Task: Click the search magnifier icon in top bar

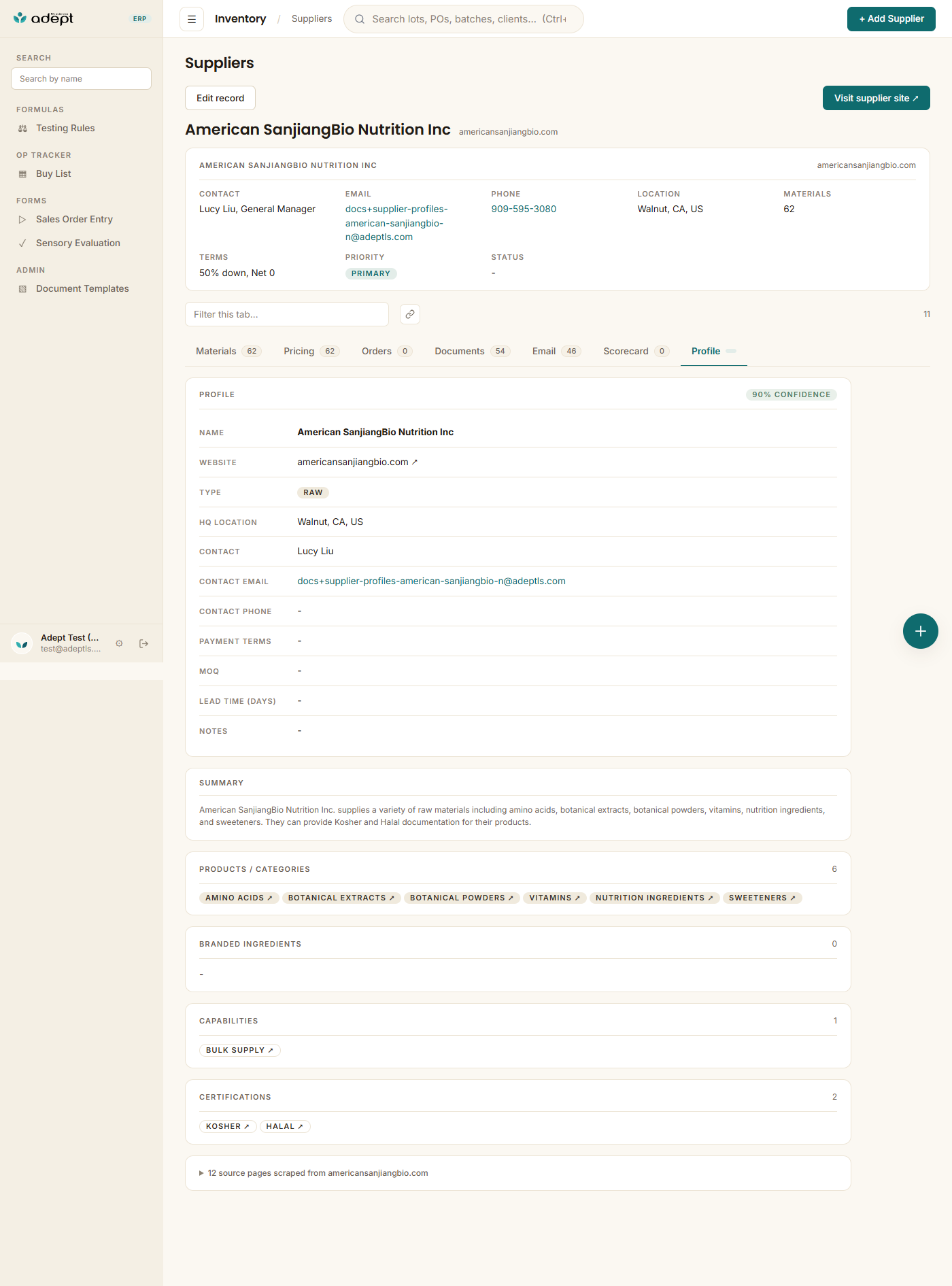Action: pyautogui.click(x=360, y=19)
